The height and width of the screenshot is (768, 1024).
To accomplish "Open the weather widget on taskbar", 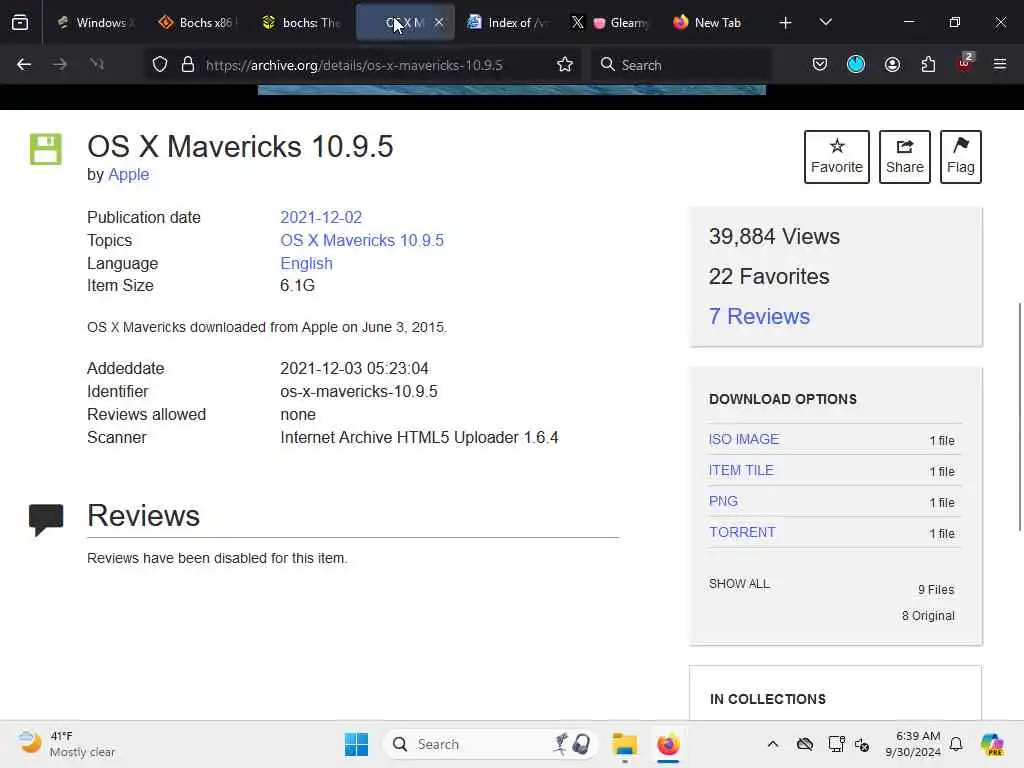I will (66, 744).
